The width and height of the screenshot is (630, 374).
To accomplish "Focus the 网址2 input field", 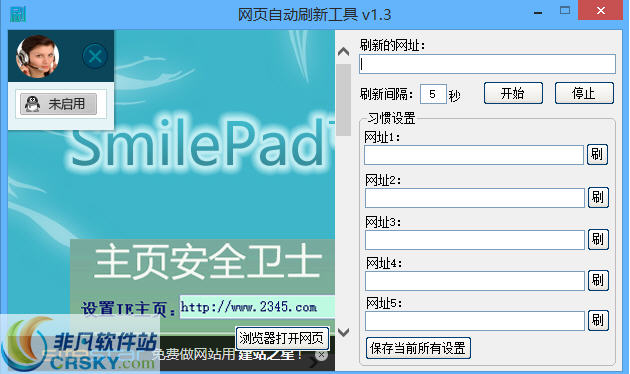I will click(x=475, y=198).
